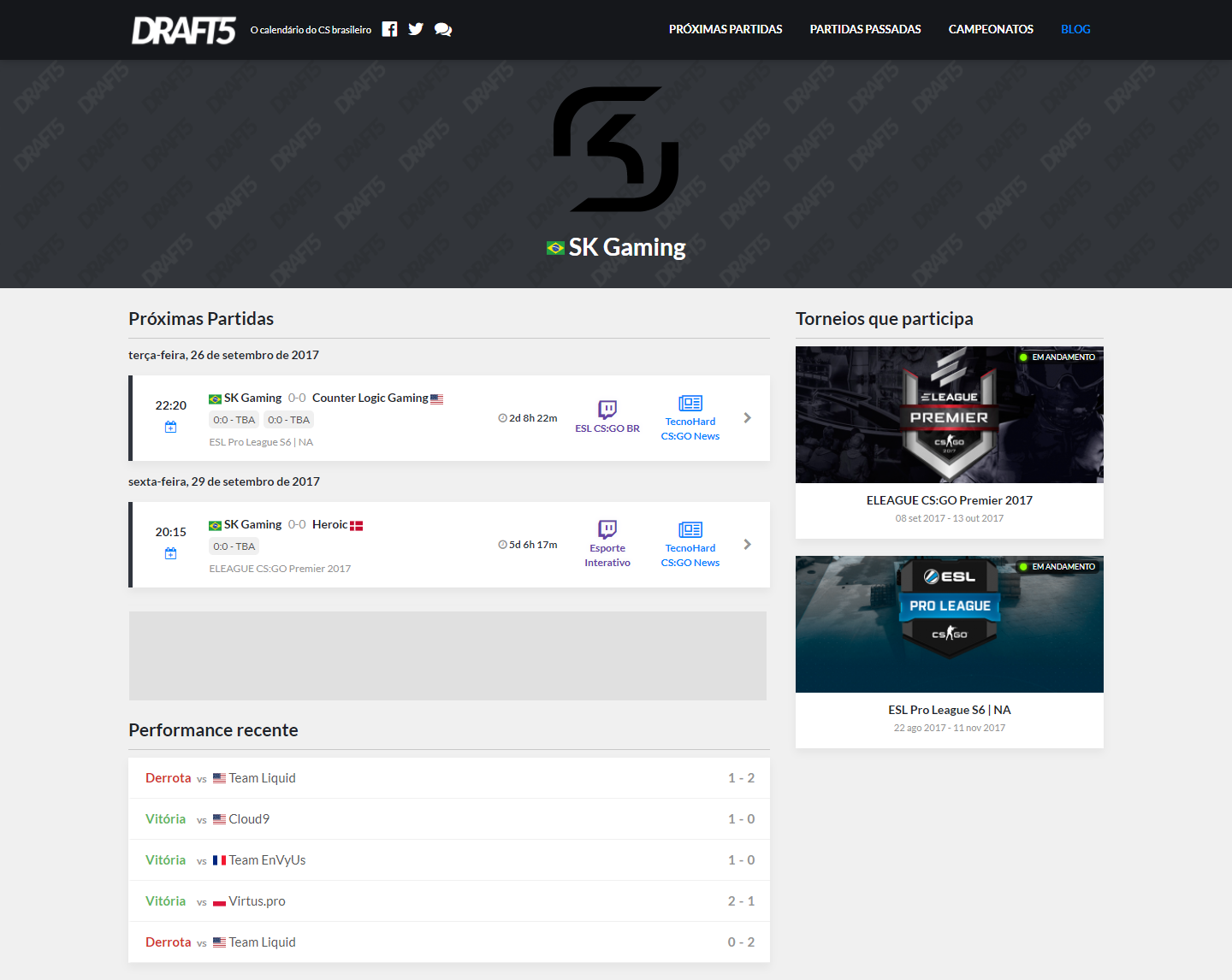Viewport: 1232px width, 980px height.
Task: Click the 20:15 match time
Action: tap(171, 532)
